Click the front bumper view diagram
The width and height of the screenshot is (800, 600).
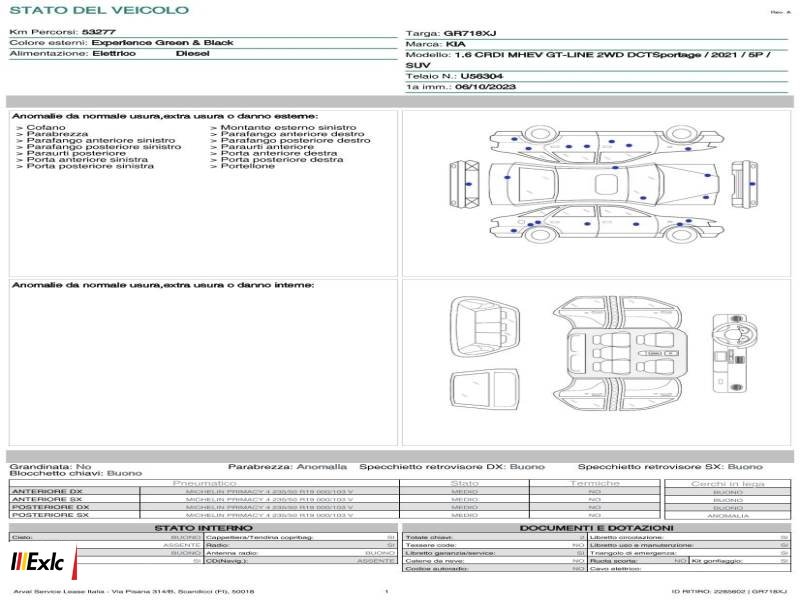click(x=466, y=184)
